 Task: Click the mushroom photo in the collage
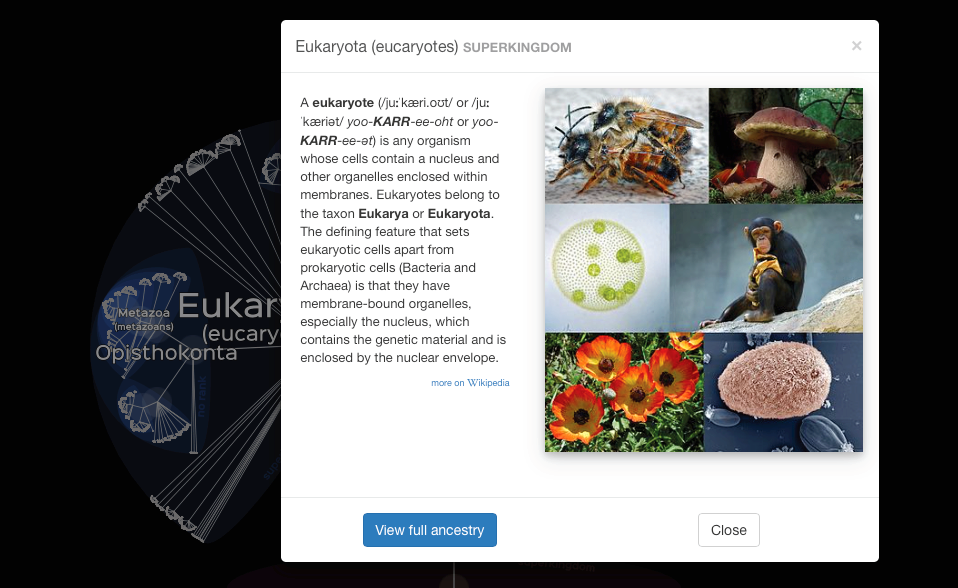pos(786,145)
